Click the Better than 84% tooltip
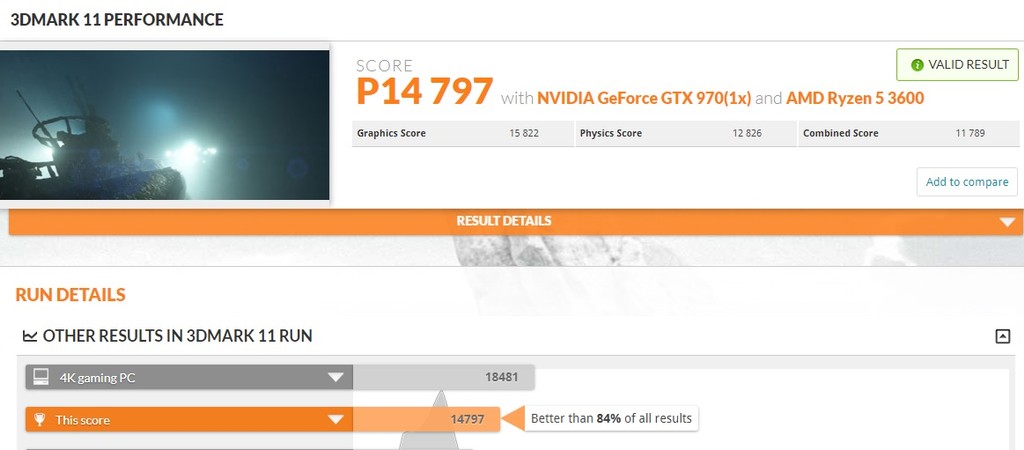Viewport: 1024px width, 450px height. [x=610, y=418]
